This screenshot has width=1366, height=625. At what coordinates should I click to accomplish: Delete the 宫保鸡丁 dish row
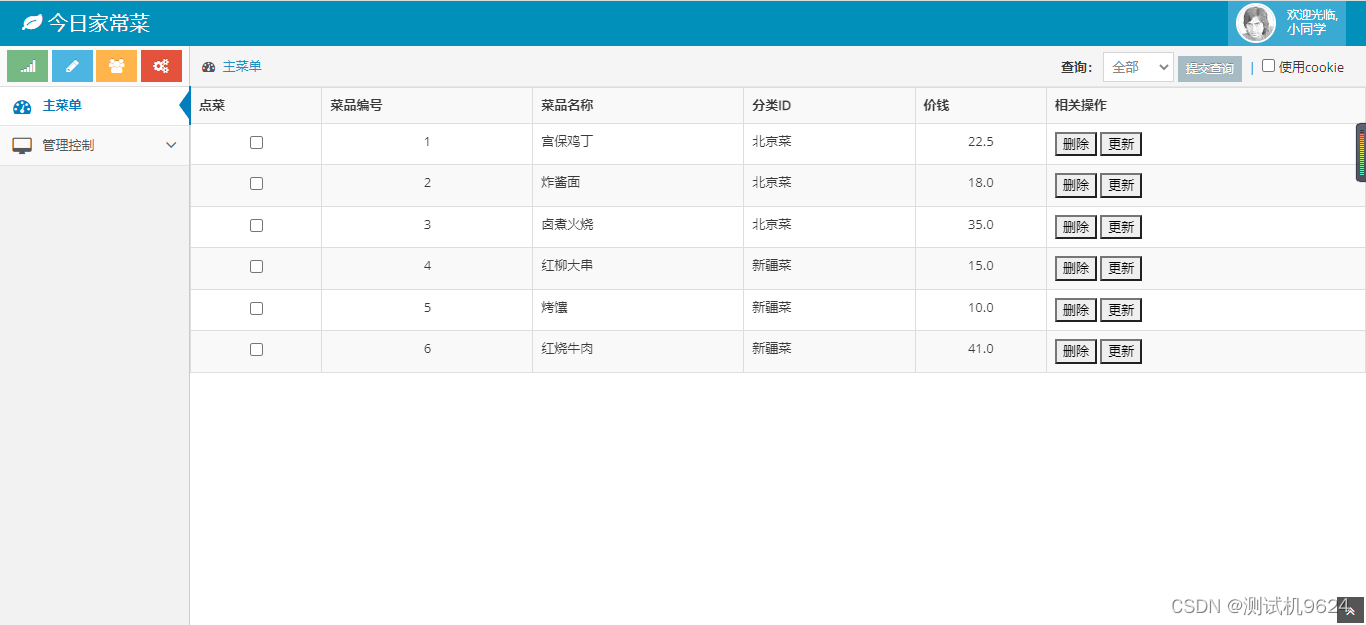point(1076,144)
